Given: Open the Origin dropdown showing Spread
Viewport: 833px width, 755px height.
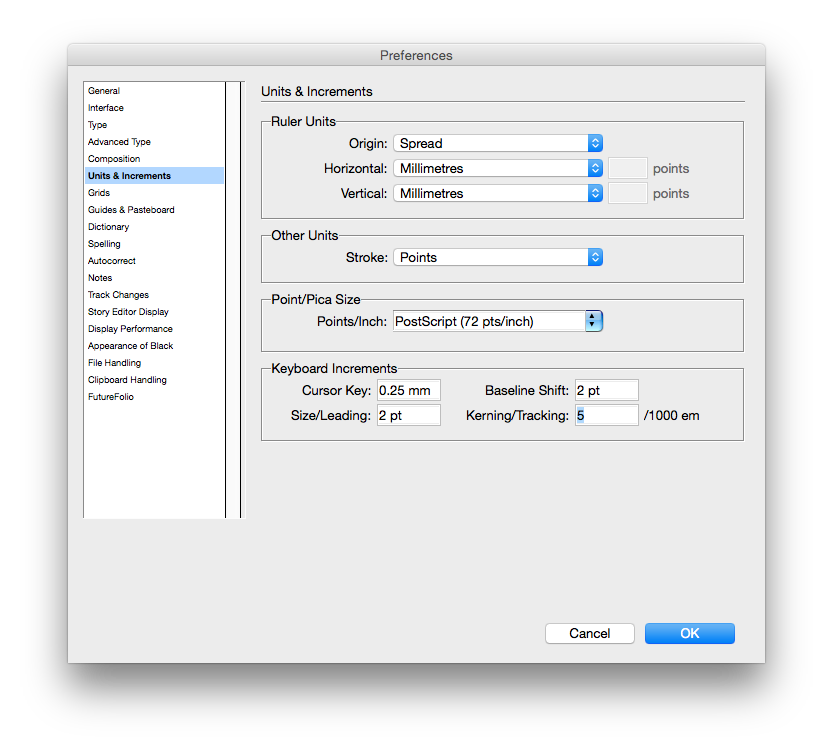Looking at the screenshot, I should click(498, 143).
